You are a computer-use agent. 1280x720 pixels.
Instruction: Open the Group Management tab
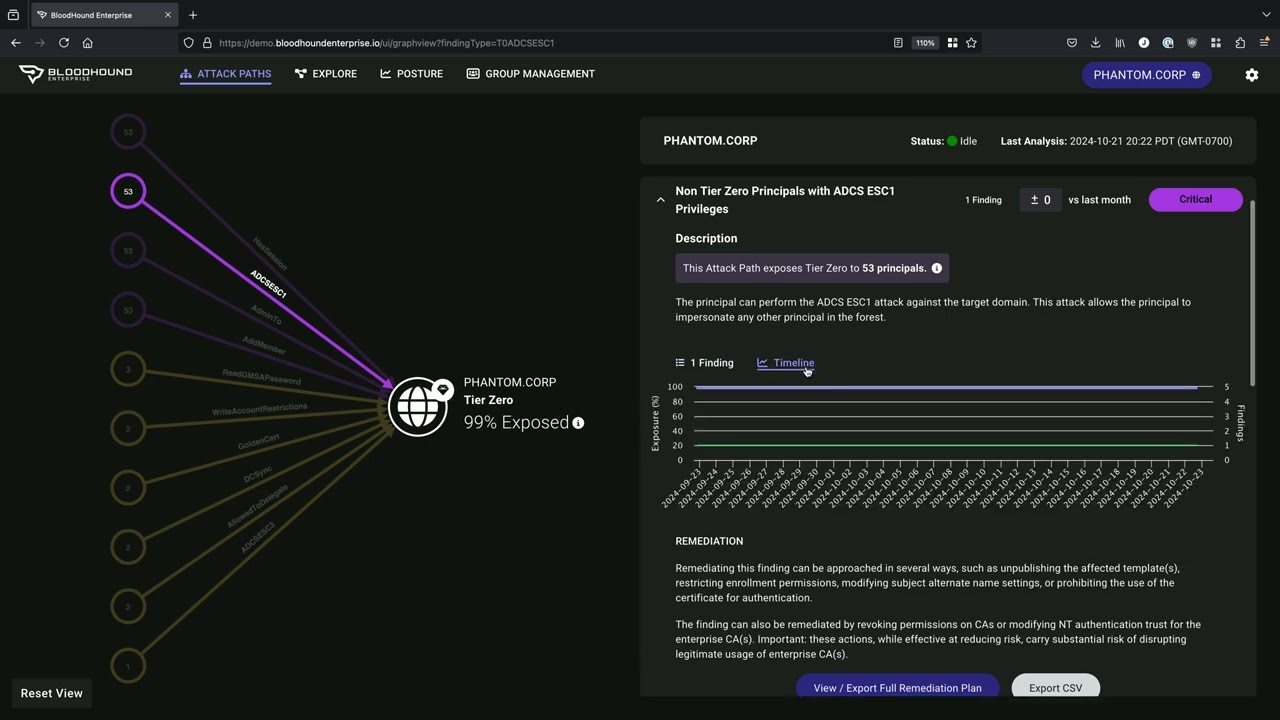tap(530, 74)
